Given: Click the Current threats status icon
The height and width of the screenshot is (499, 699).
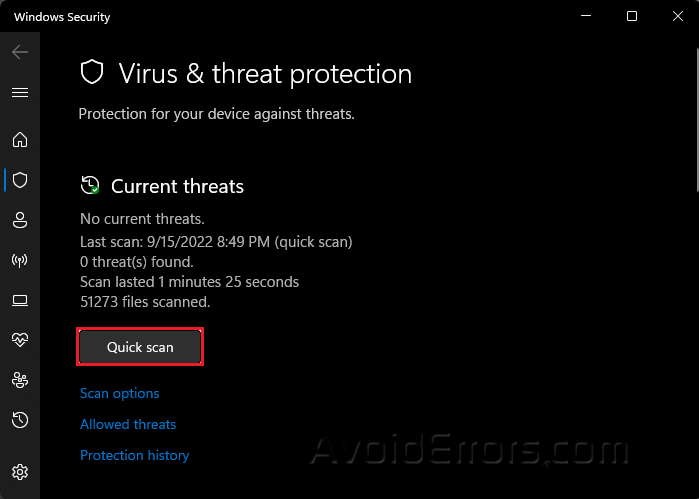Looking at the screenshot, I should click(90, 186).
